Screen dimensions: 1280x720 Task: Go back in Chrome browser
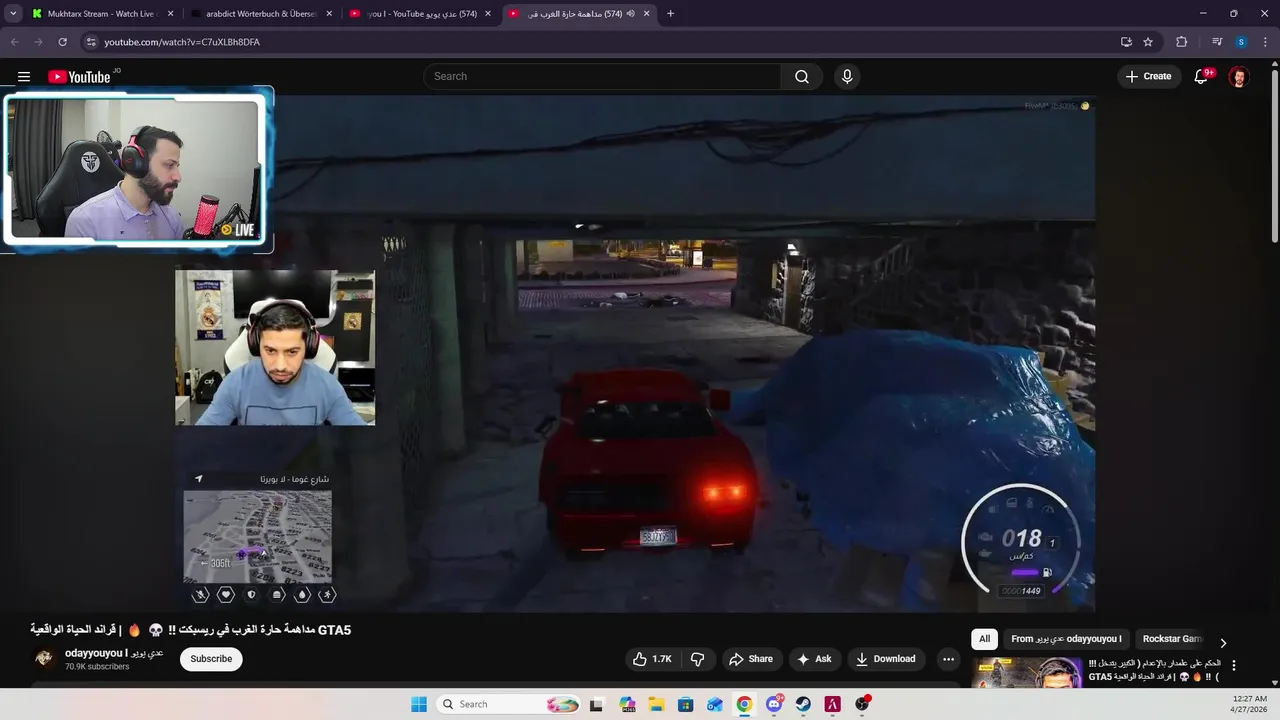point(14,42)
